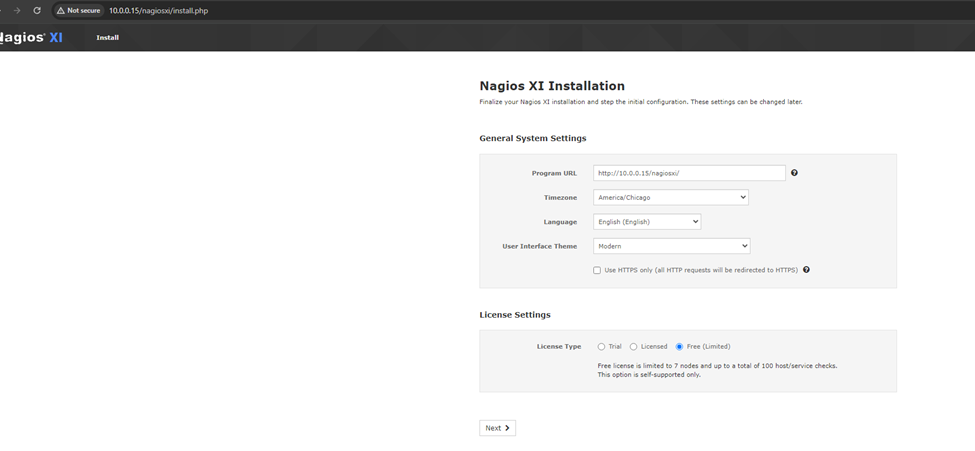
Task: Click help icon beside Program URL
Action: (x=794, y=173)
